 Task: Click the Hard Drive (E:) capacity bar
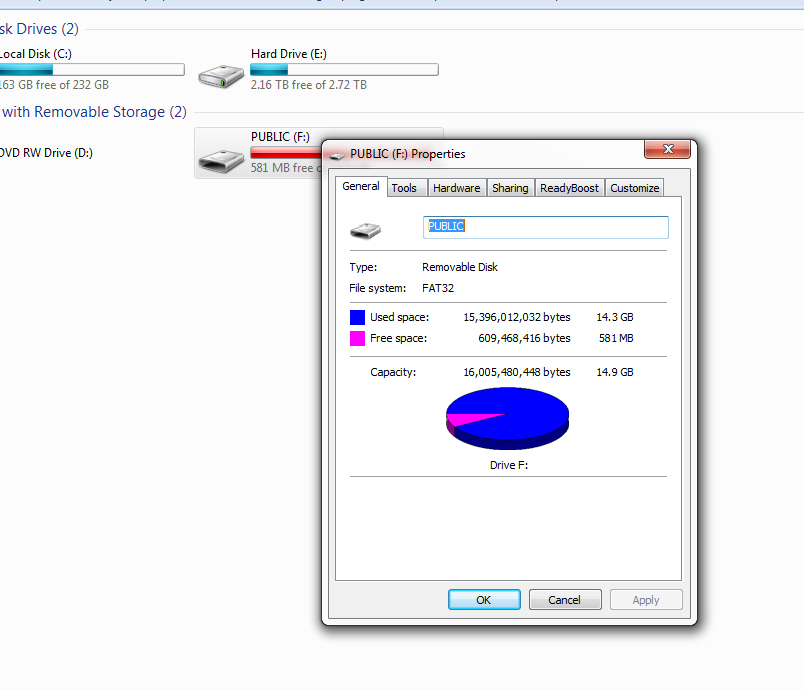344,70
